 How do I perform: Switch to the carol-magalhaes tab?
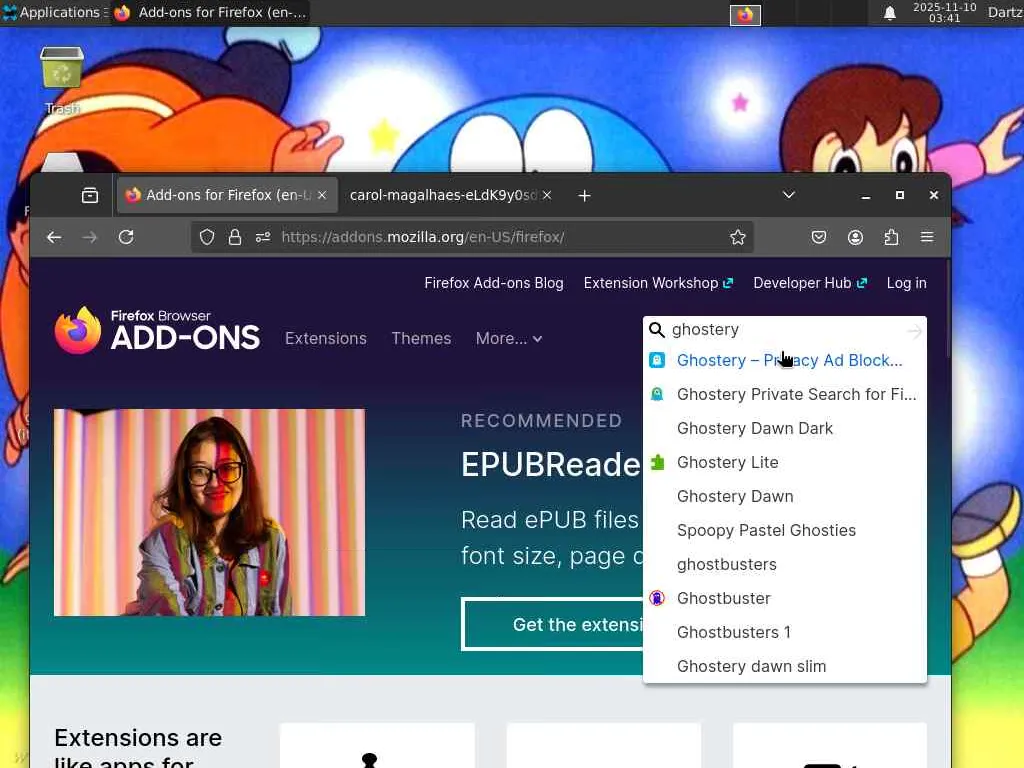click(x=444, y=195)
